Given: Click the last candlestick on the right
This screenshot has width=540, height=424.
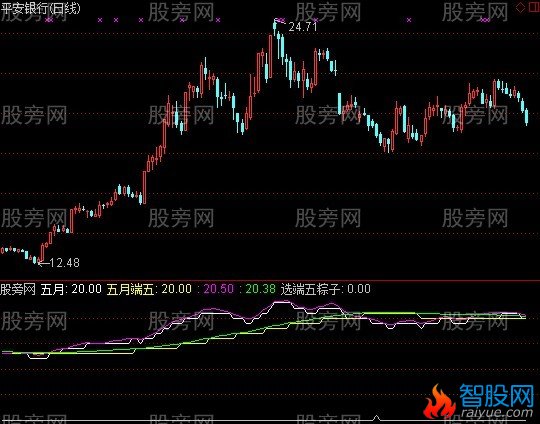Looking at the screenshot, I should [527, 117].
